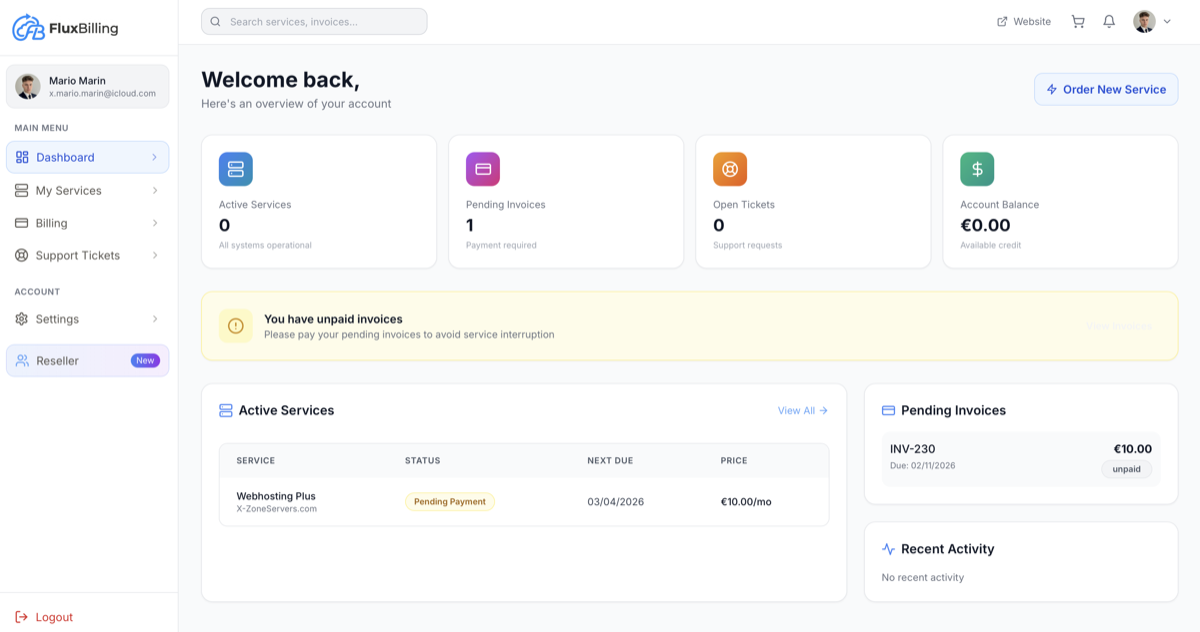Image resolution: width=1200 pixels, height=632 pixels.
Task: Click the green Account Balance dollar icon
Action: pos(976,169)
